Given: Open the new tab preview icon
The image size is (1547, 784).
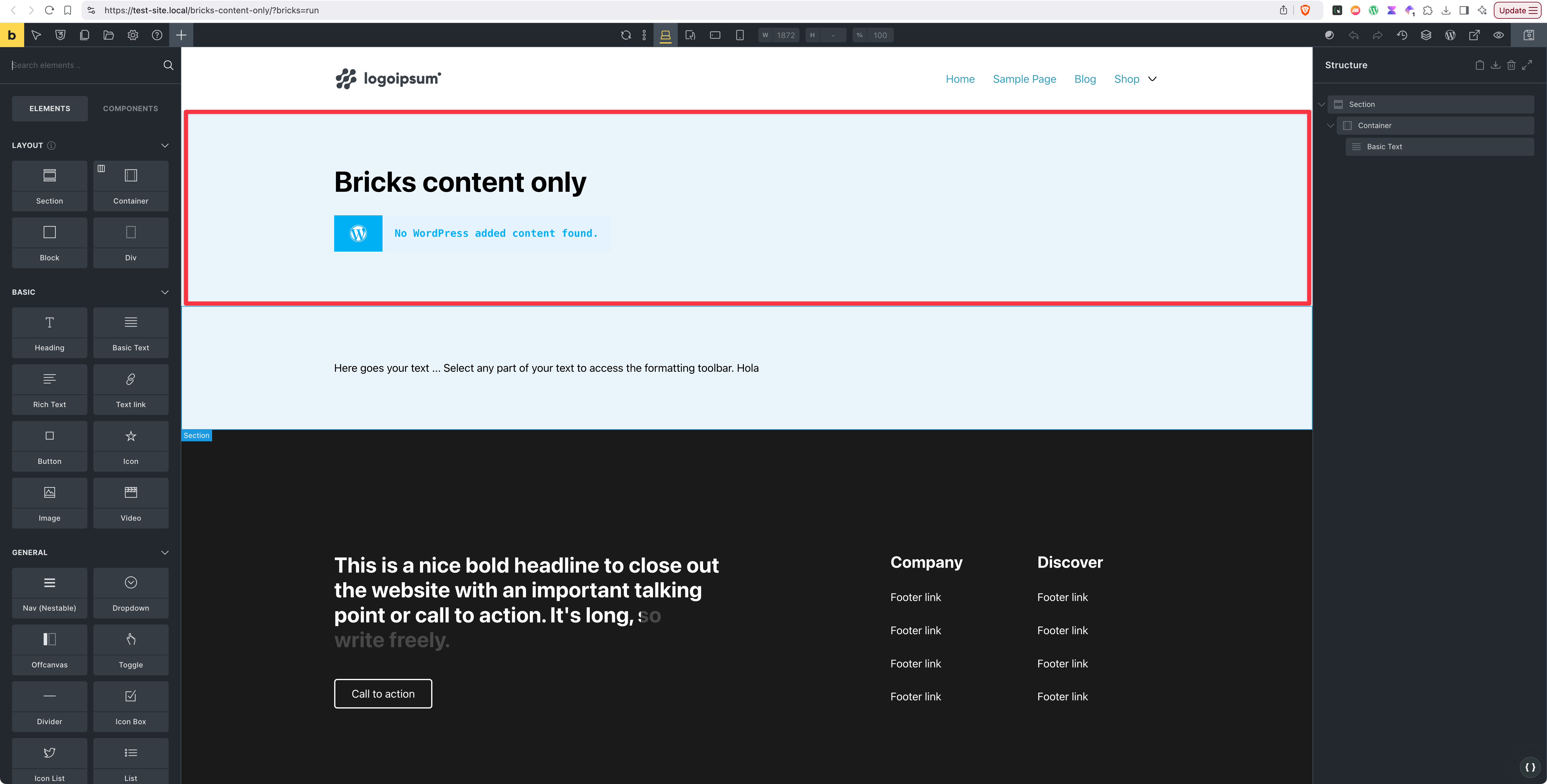Looking at the screenshot, I should click(x=1474, y=35).
